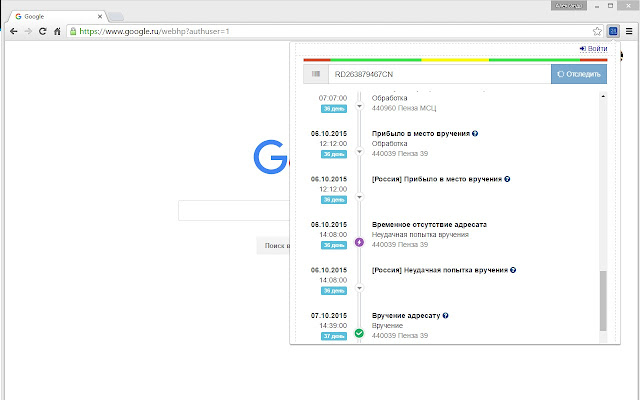The image size is (640, 400).
Task: Bookmark this page with the star
Action: 597,31
